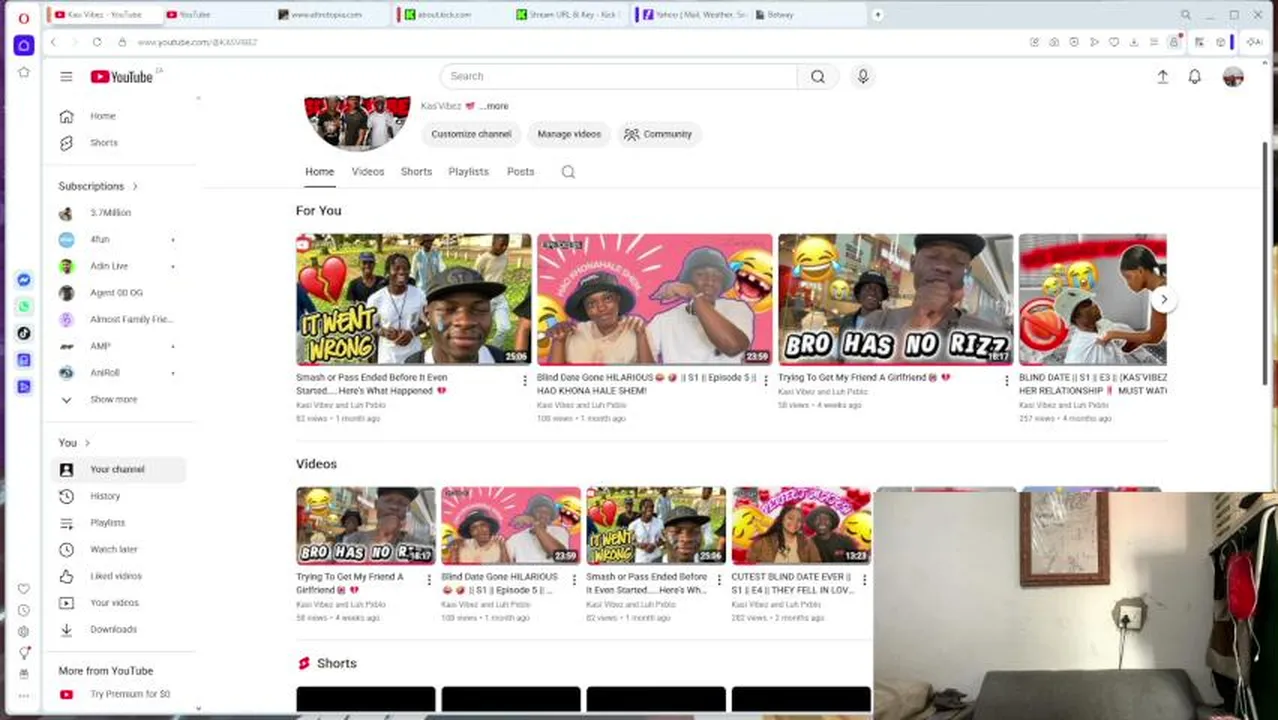
Task: Open BRO HAS NO RIZZ thumbnail in For You
Action: coord(895,299)
